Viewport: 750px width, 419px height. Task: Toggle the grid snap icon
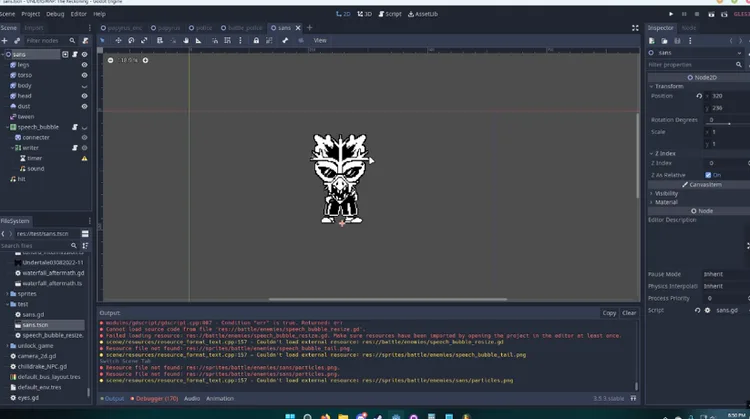click(x=228, y=41)
